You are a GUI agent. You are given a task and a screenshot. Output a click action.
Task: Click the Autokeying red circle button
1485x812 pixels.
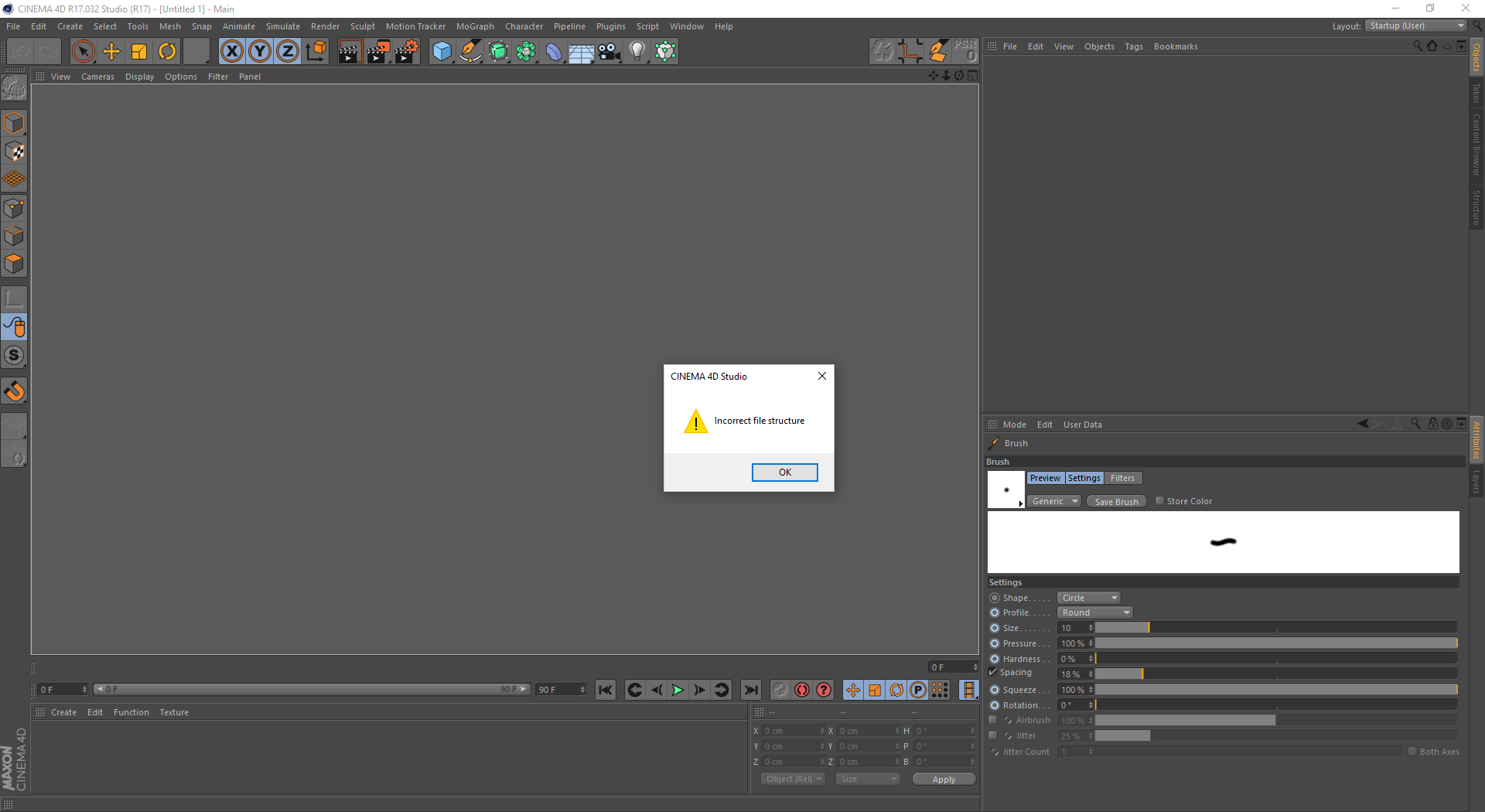[802, 690]
